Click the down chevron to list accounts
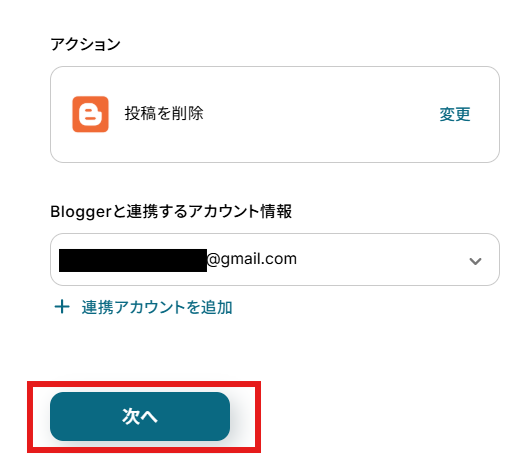 (x=475, y=261)
